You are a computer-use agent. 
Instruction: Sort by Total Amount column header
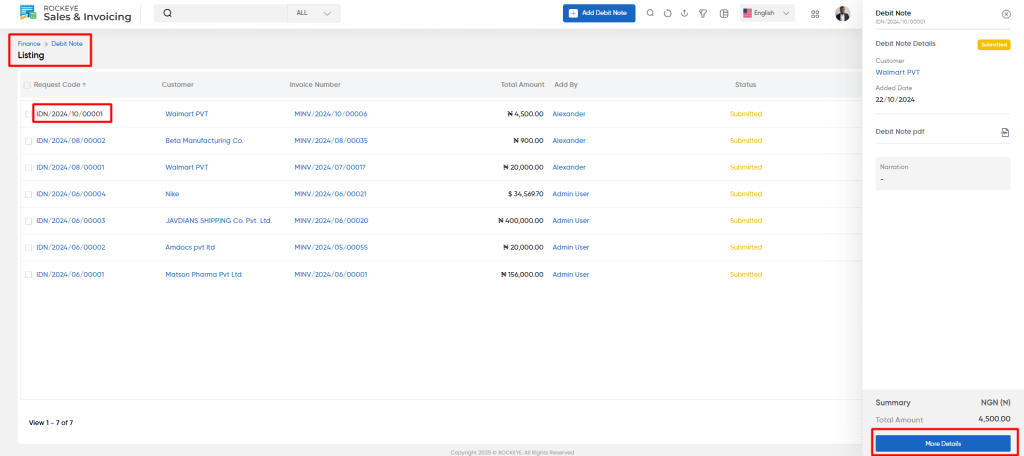[x=522, y=85]
